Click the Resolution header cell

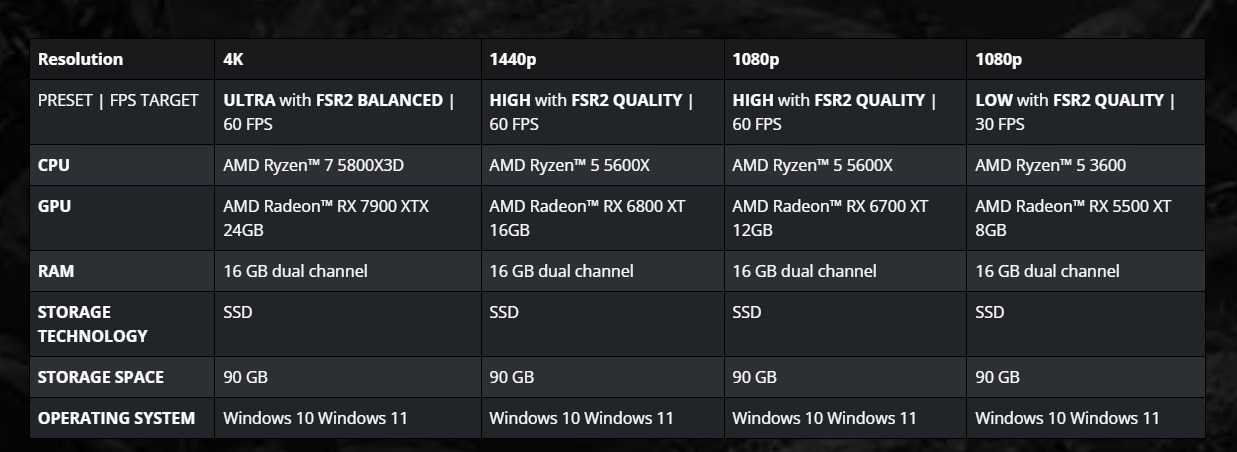81,59
